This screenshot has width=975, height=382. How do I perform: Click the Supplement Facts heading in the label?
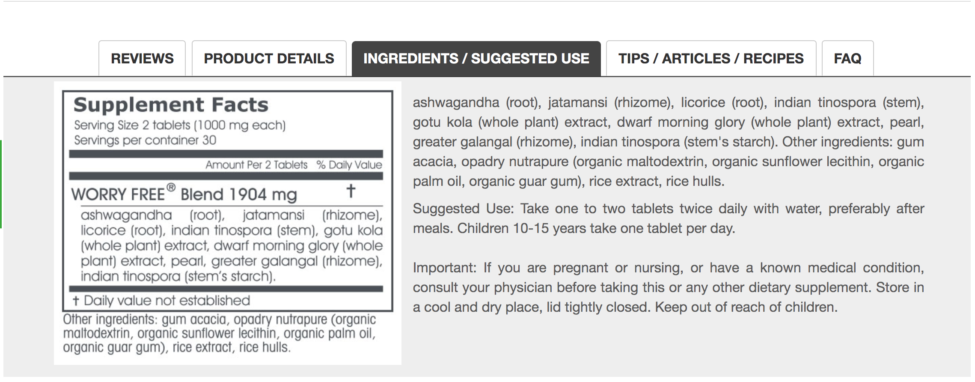point(171,105)
